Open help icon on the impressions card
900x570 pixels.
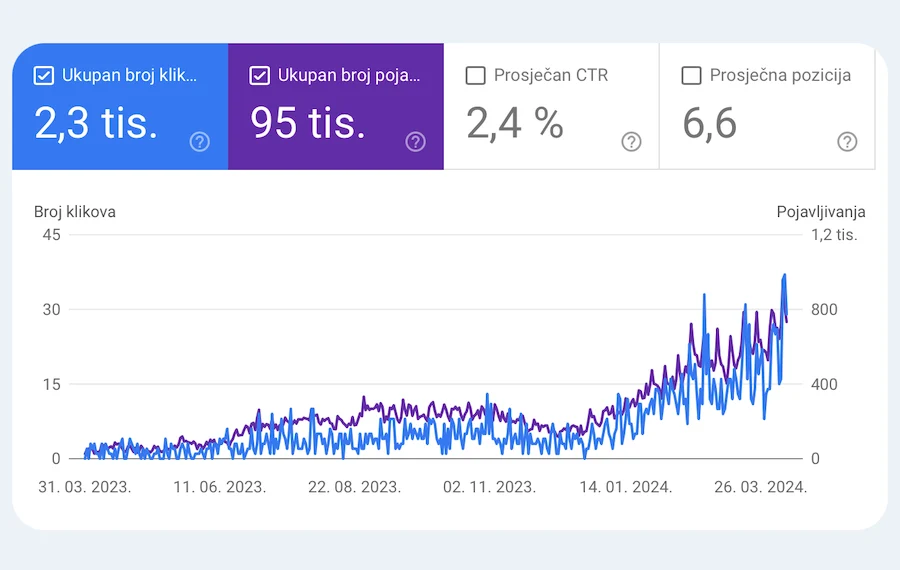pyautogui.click(x=415, y=142)
